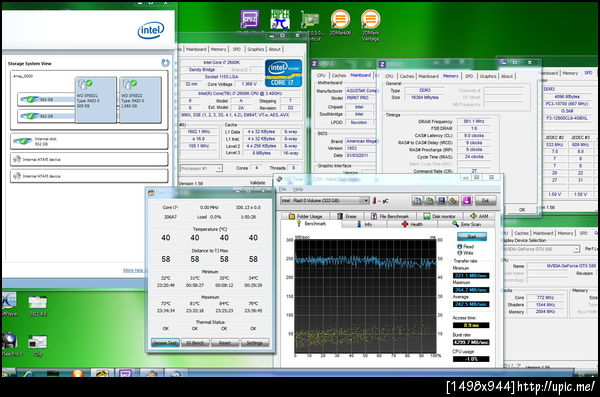
Task: Open SPD tab in CPU-Z DRAM Frequency window
Action: 469,76
